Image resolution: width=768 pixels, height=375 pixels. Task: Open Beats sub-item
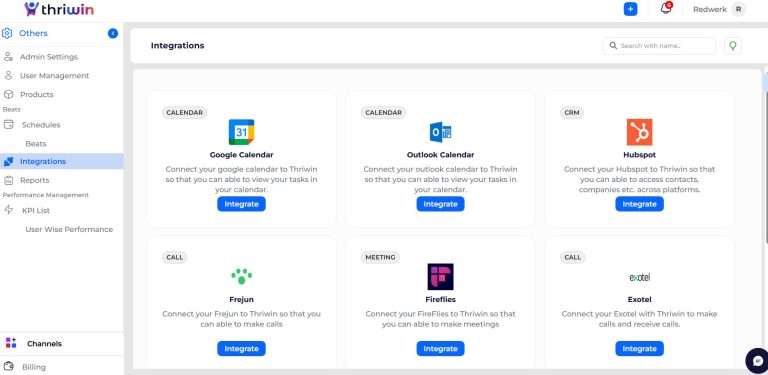(36, 144)
